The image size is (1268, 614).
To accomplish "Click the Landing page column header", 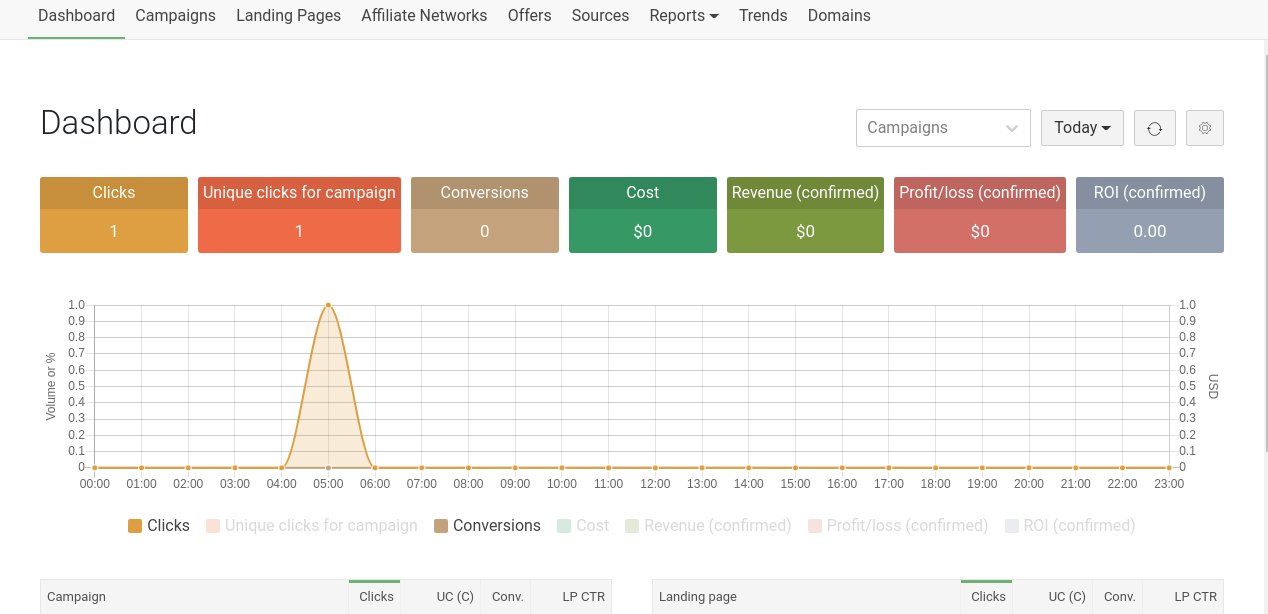I will click(x=806, y=597).
